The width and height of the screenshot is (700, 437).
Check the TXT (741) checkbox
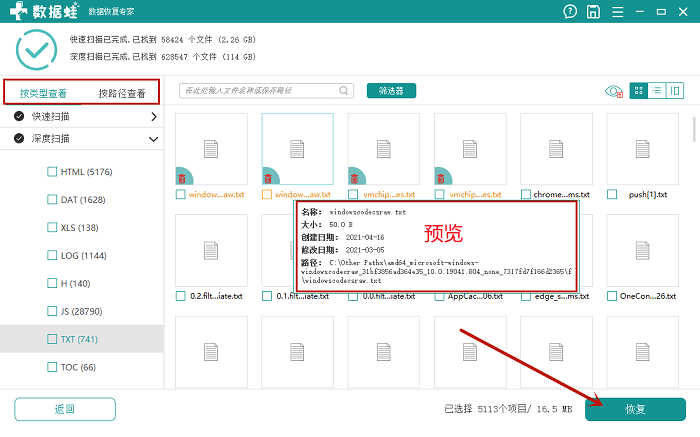point(52,339)
